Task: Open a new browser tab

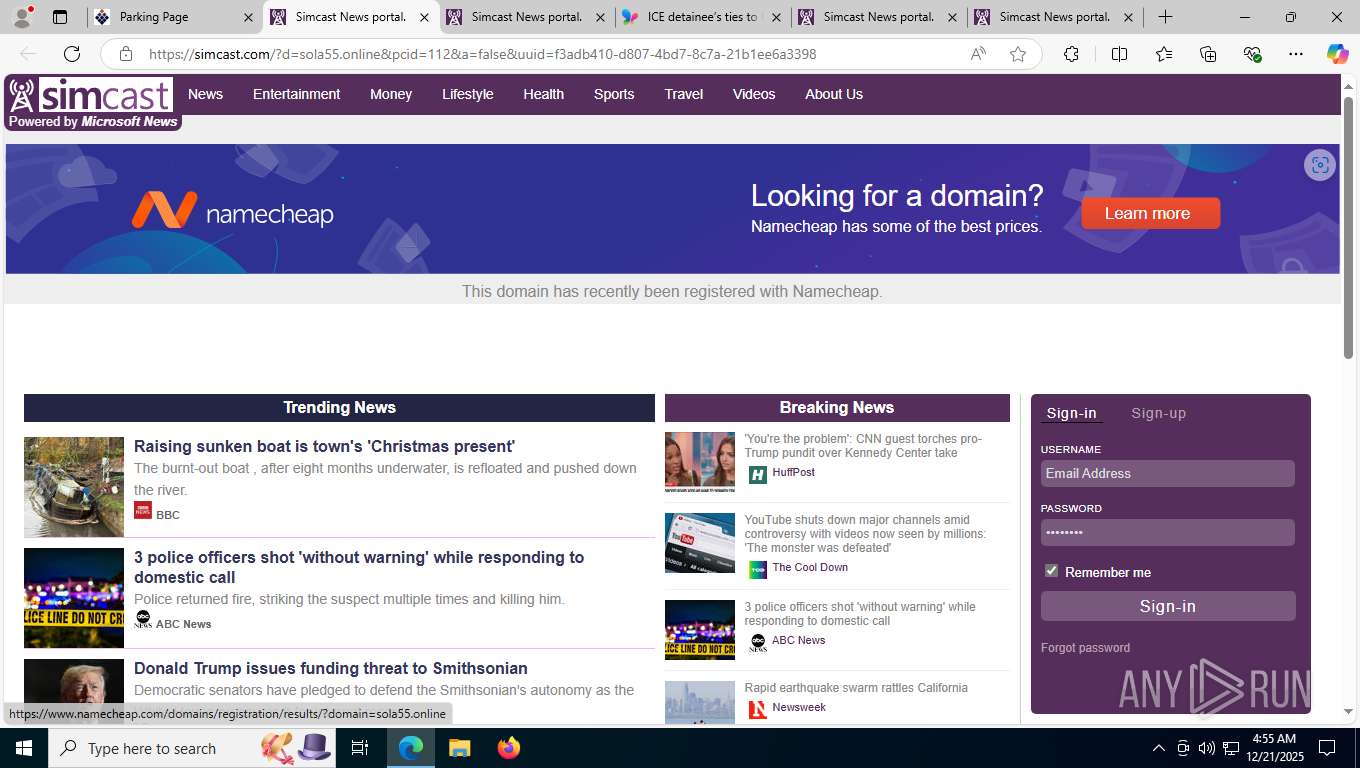Action: 1165,17
